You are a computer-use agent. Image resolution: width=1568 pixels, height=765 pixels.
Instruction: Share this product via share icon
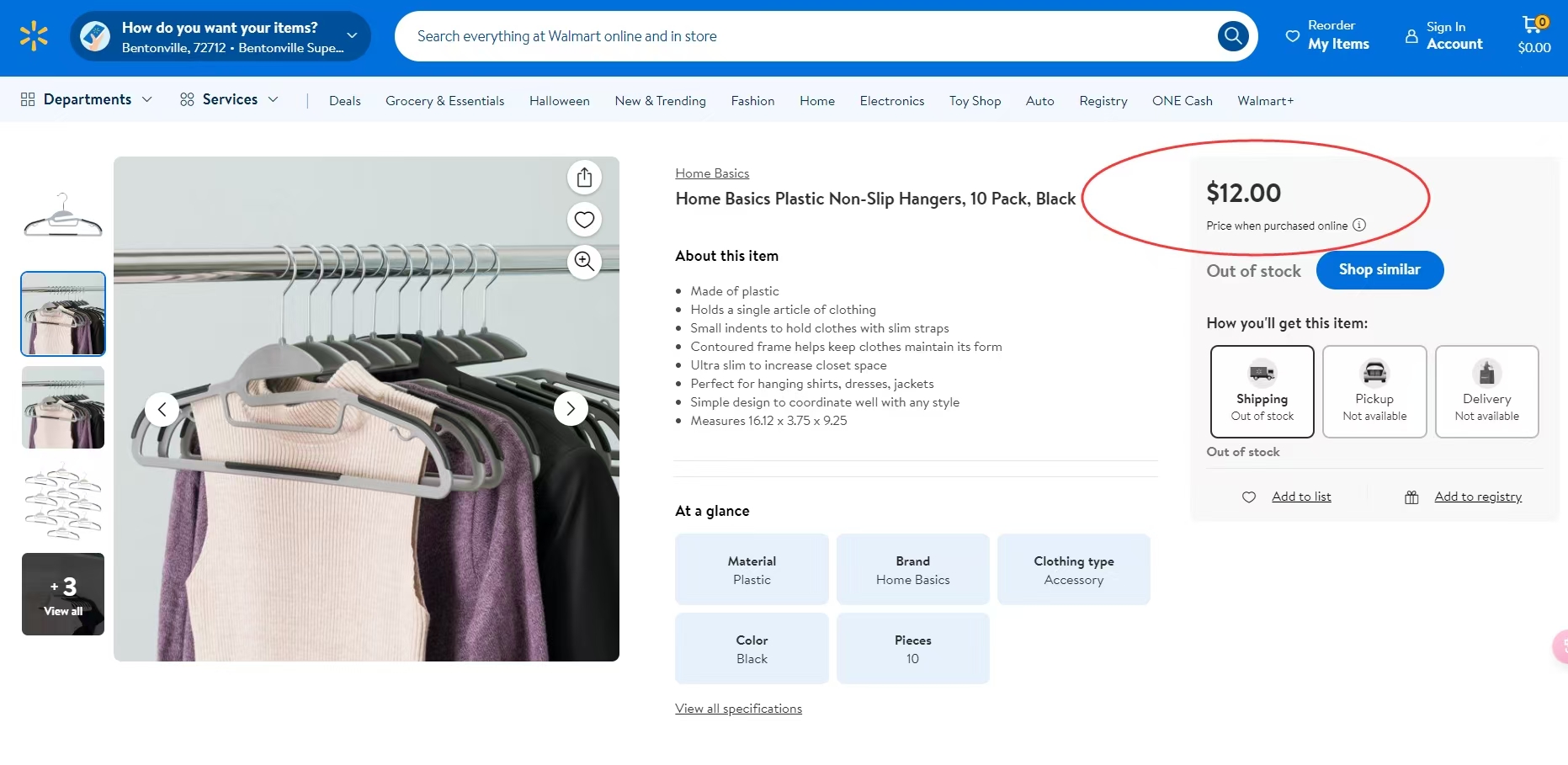[x=585, y=178]
